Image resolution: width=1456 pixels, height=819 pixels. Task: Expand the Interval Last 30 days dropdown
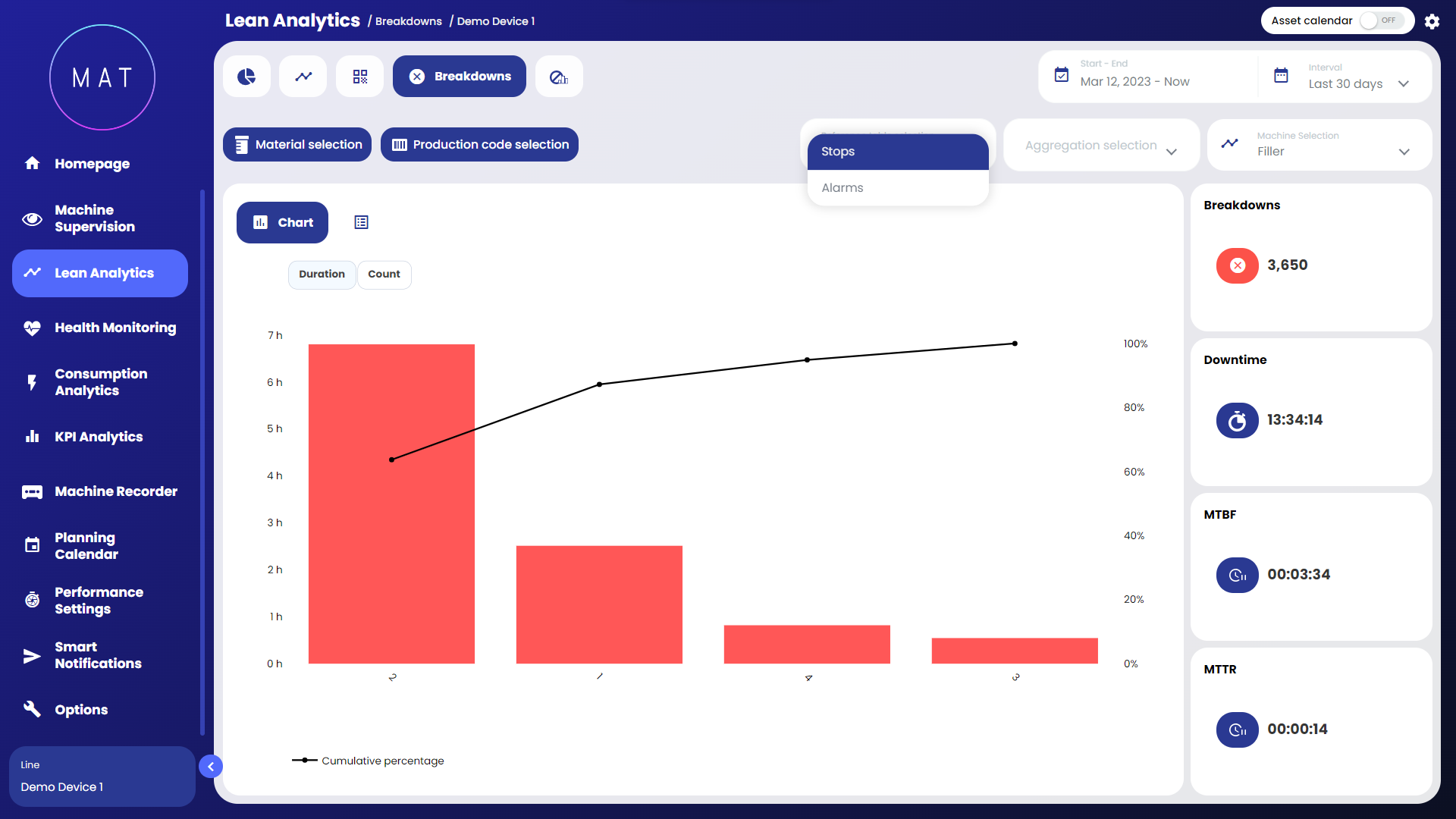point(1357,83)
